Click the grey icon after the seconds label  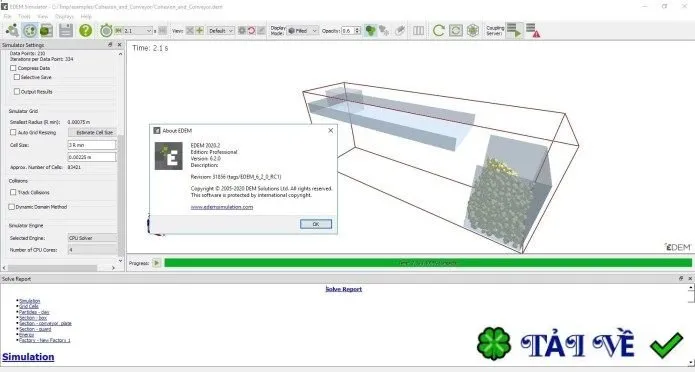click(x=163, y=31)
